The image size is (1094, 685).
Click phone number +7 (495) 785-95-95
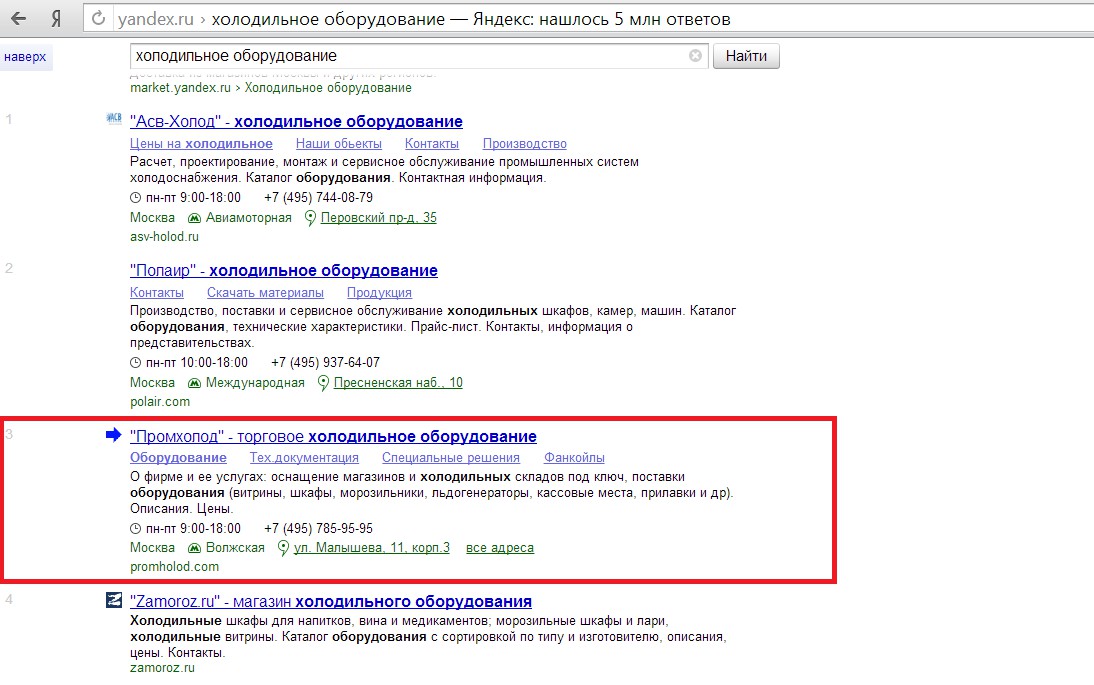pos(318,528)
